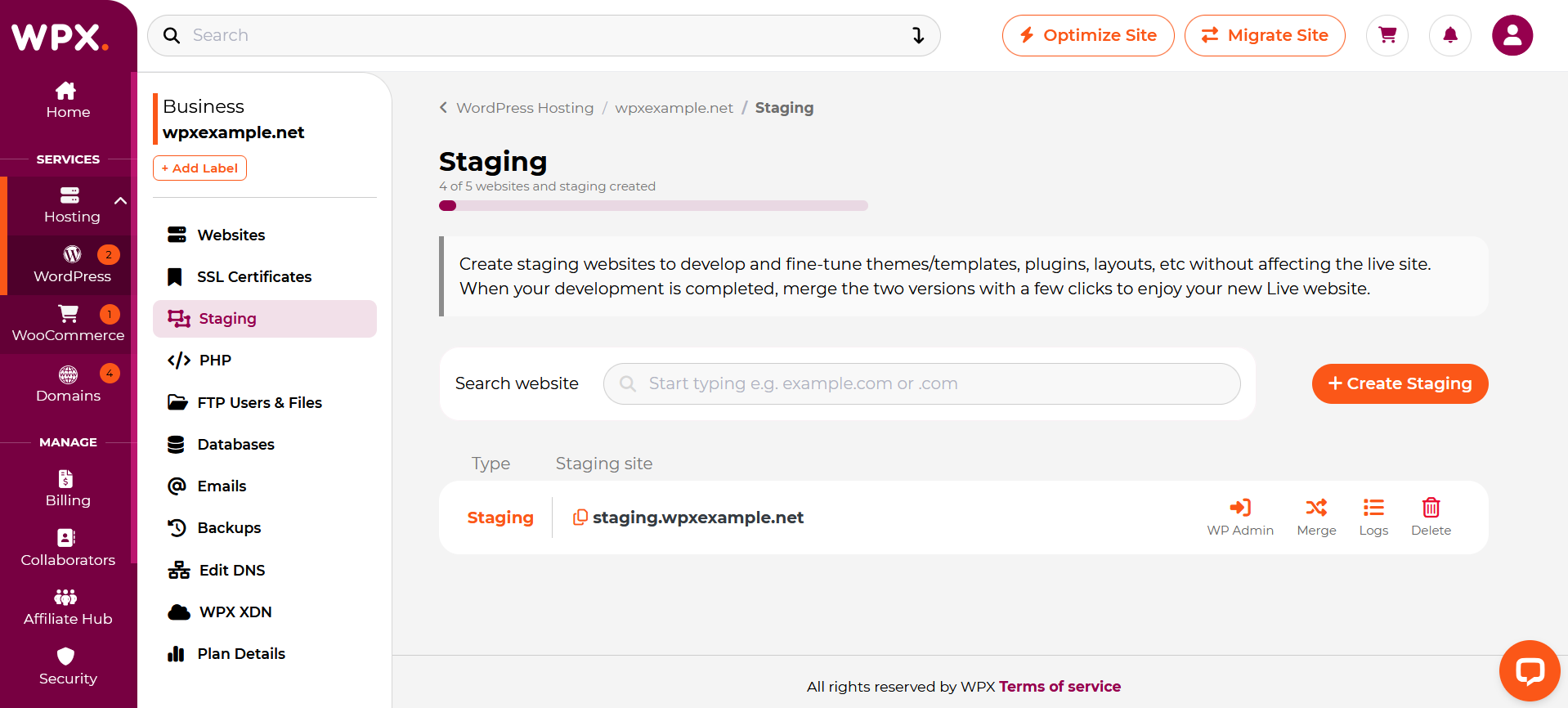Click "4 of 5 websites and staging created" text
The width and height of the screenshot is (1568, 708).
point(547,186)
